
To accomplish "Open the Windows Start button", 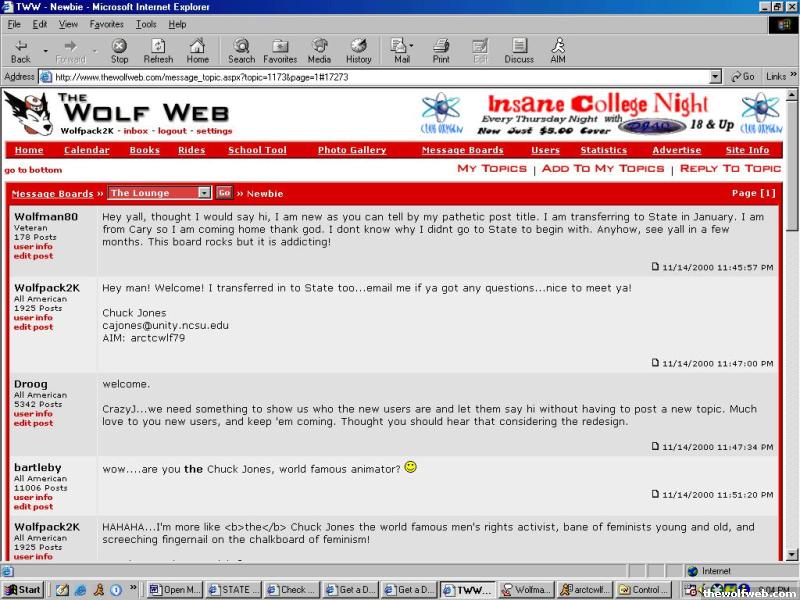I will click(x=23, y=590).
